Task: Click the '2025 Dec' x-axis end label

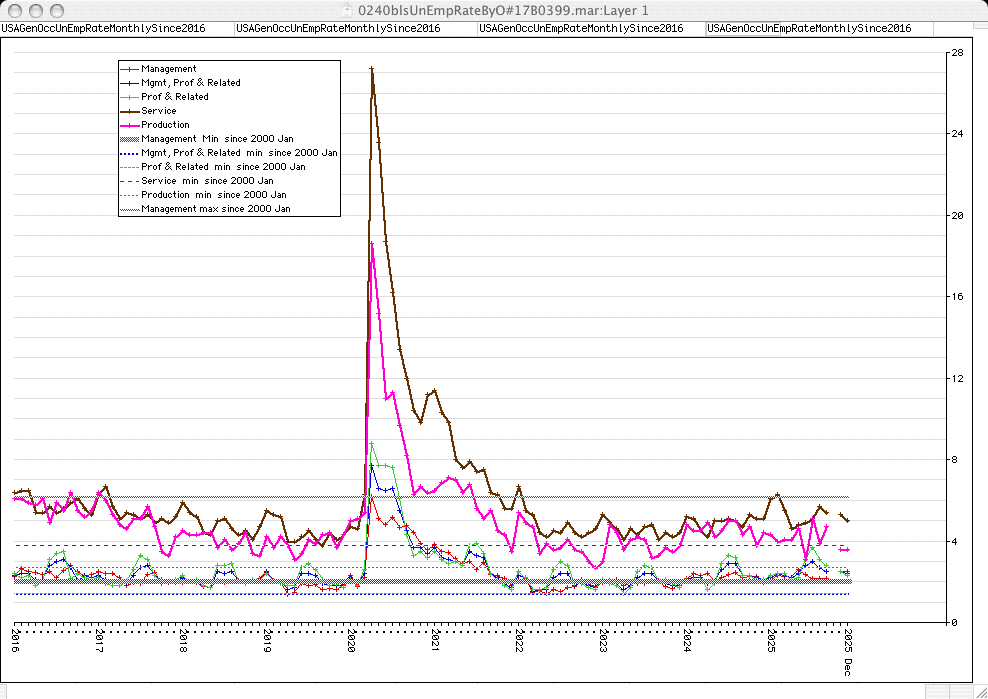Action: pyautogui.click(x=847, y=650)
